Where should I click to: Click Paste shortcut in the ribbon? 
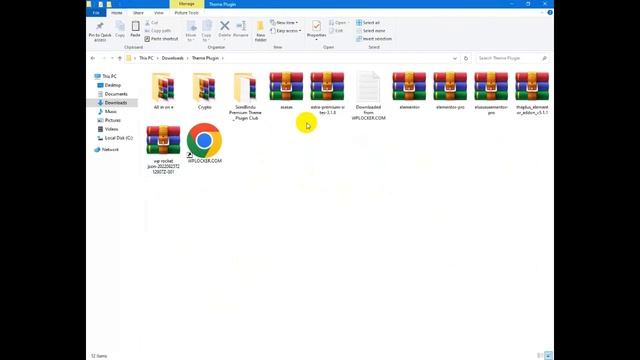click(x=162, y=39)
